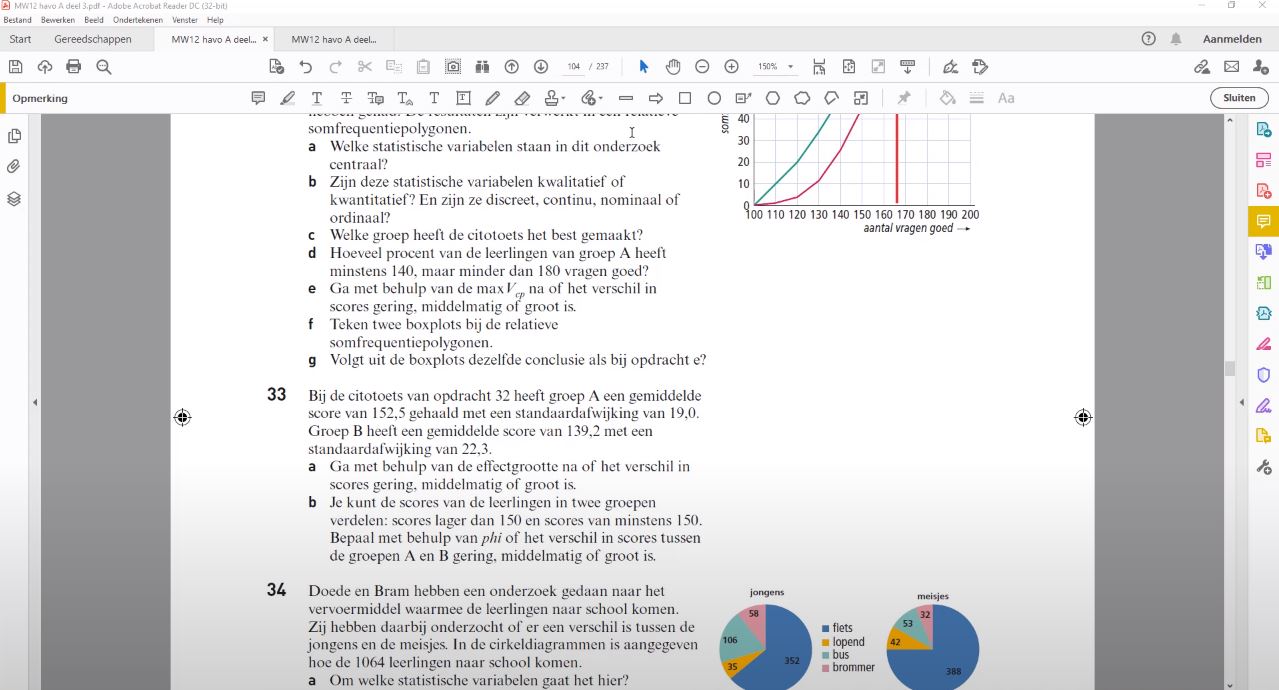Open the Ondertekenen menu
This screenshot has height=690, width=1279.
pyautogui.click(x=138, y=20)
